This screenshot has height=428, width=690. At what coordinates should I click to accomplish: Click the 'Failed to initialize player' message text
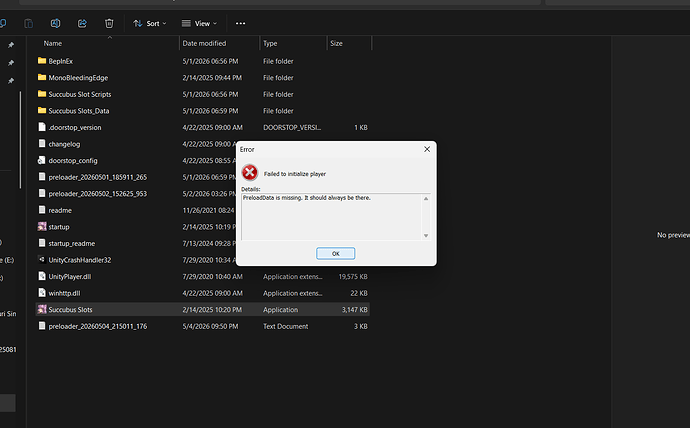pos(295,174)
